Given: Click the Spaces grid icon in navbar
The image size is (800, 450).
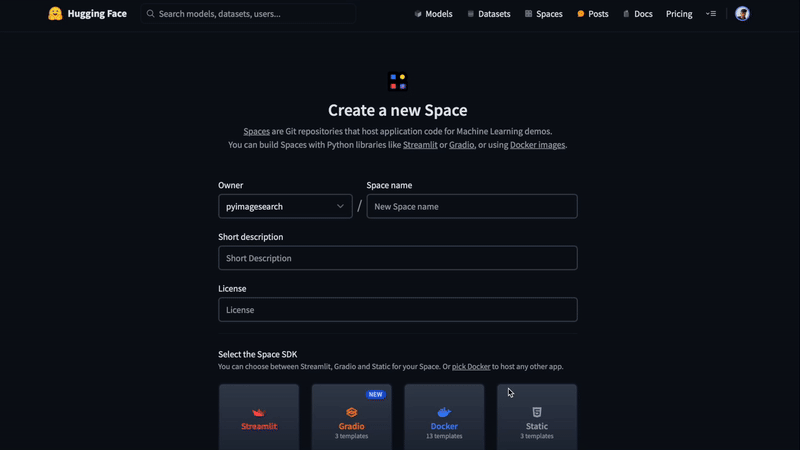Looking at the screenshot, I should [x=529, y=14].
